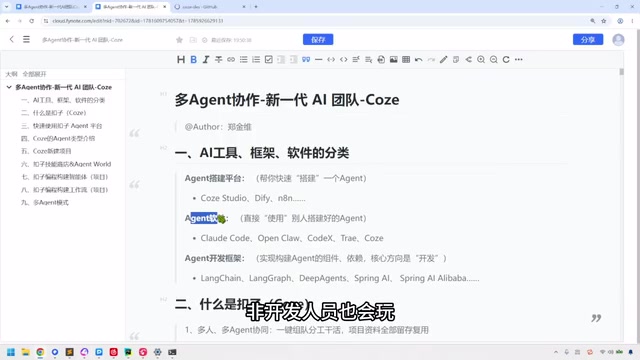Click the circular refresh icon in the toolbar
Image resolution: width=640 pixels, height=360 pixels.
click(x=506, y=60)
